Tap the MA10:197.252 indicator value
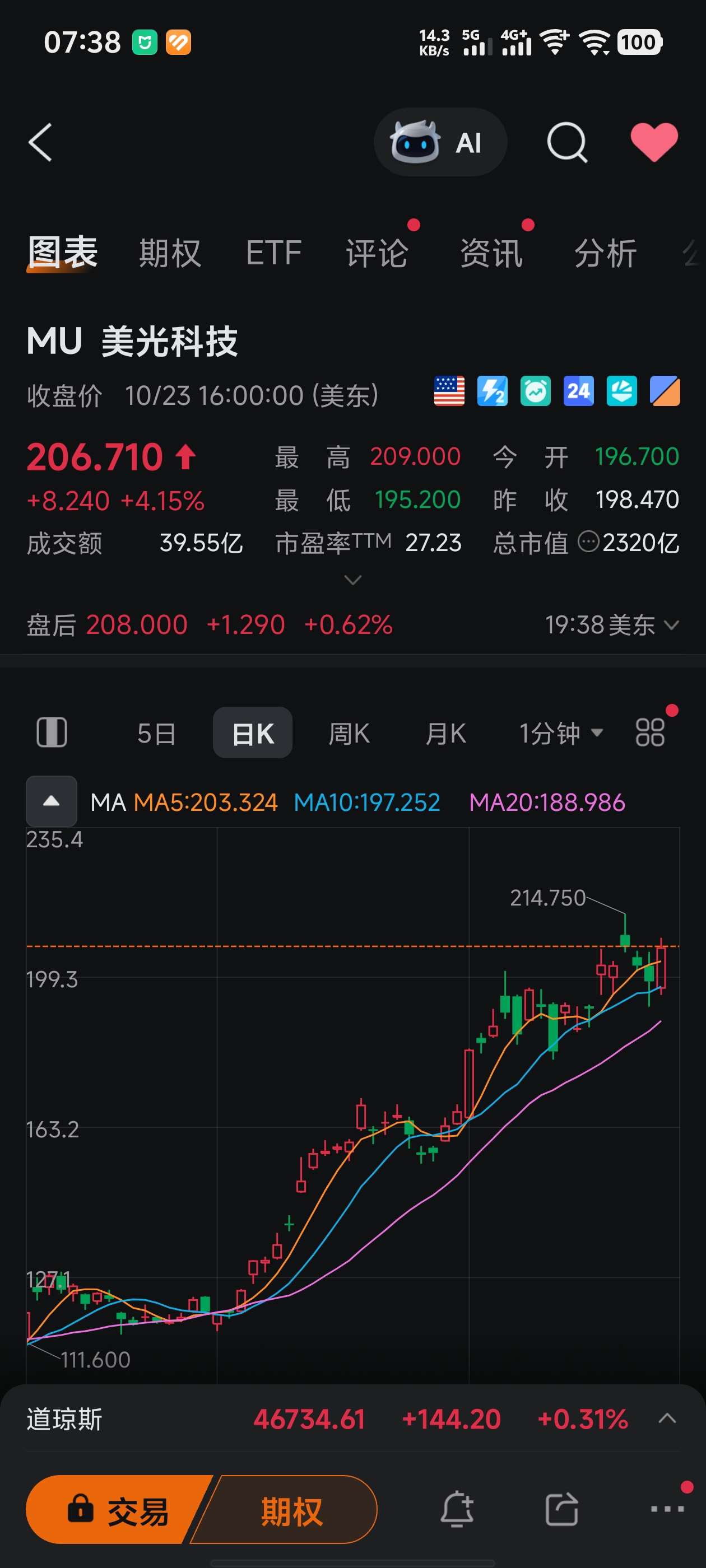 click(366, 802)
